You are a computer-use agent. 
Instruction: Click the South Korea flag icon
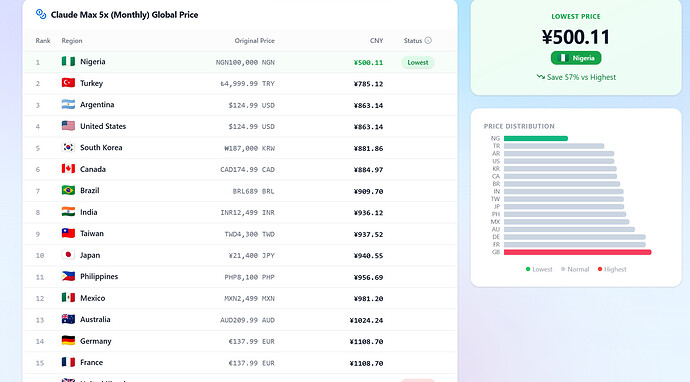click(x=68, y=147)
